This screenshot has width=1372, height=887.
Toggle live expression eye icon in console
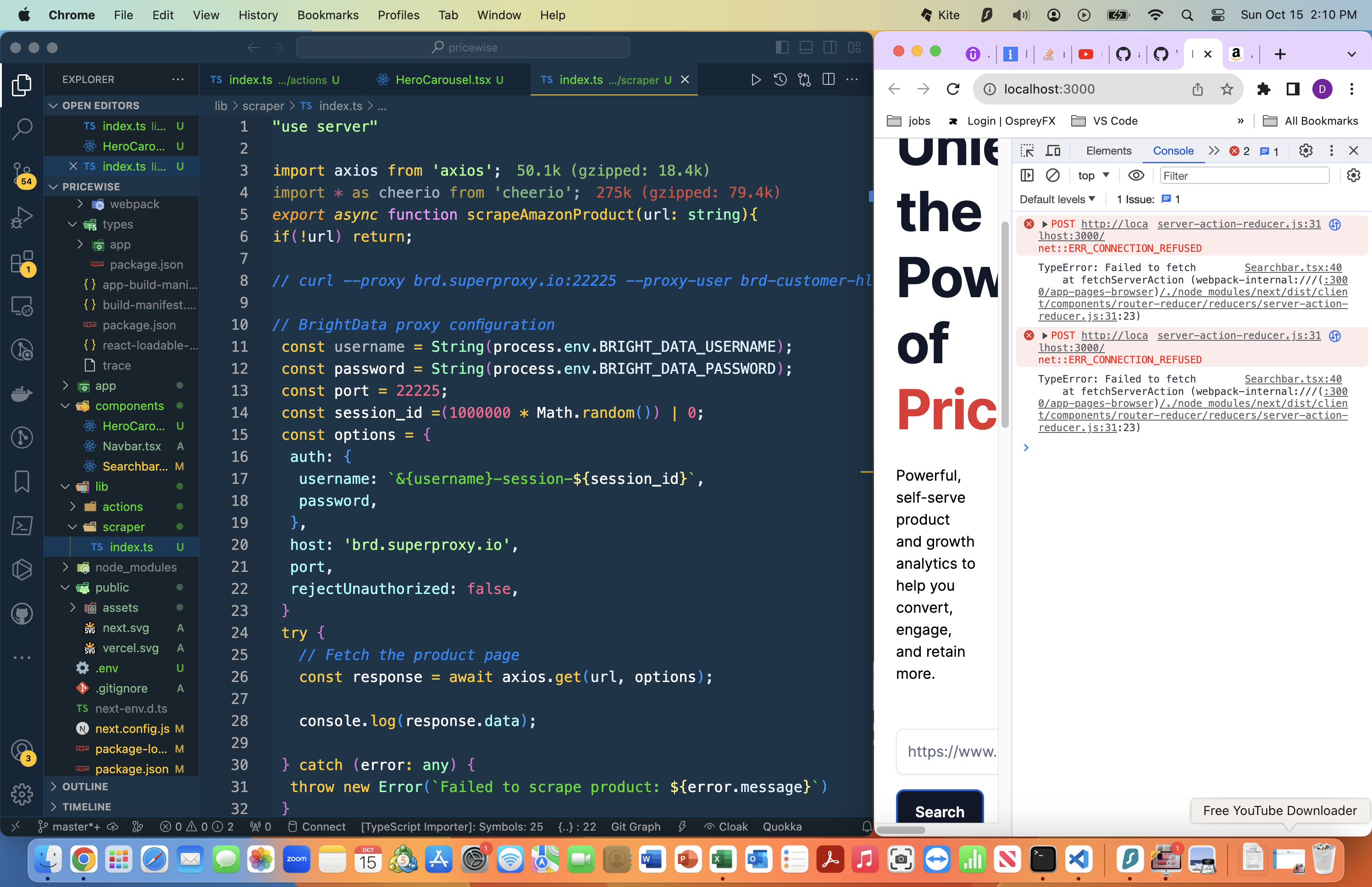pos(1136,176)
